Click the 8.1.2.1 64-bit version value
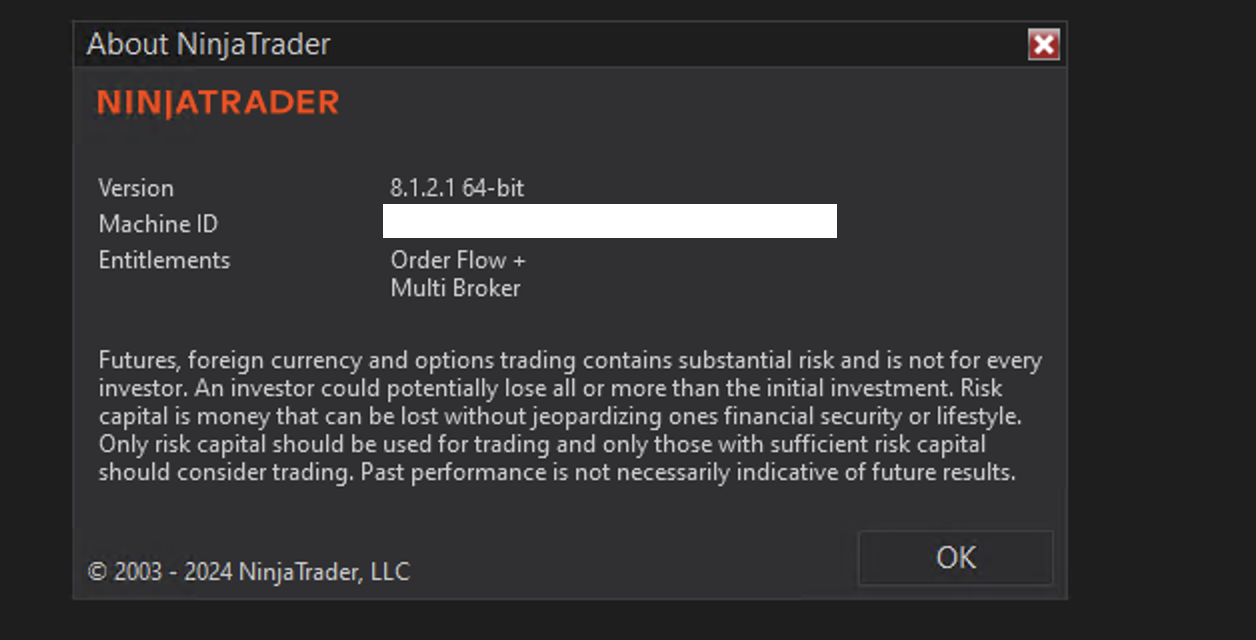 [457, 188]
